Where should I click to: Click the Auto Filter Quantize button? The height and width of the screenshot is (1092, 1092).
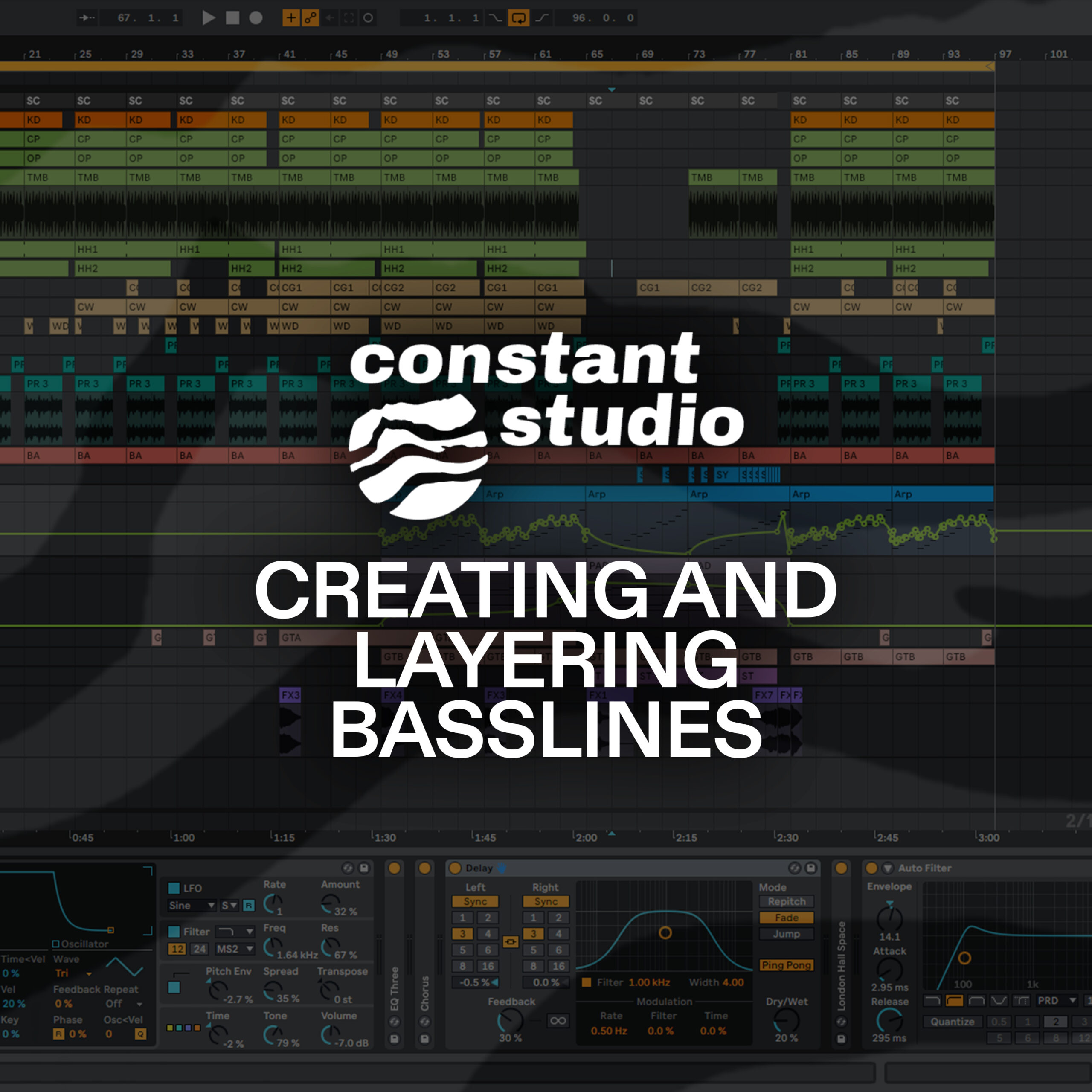953,1022
